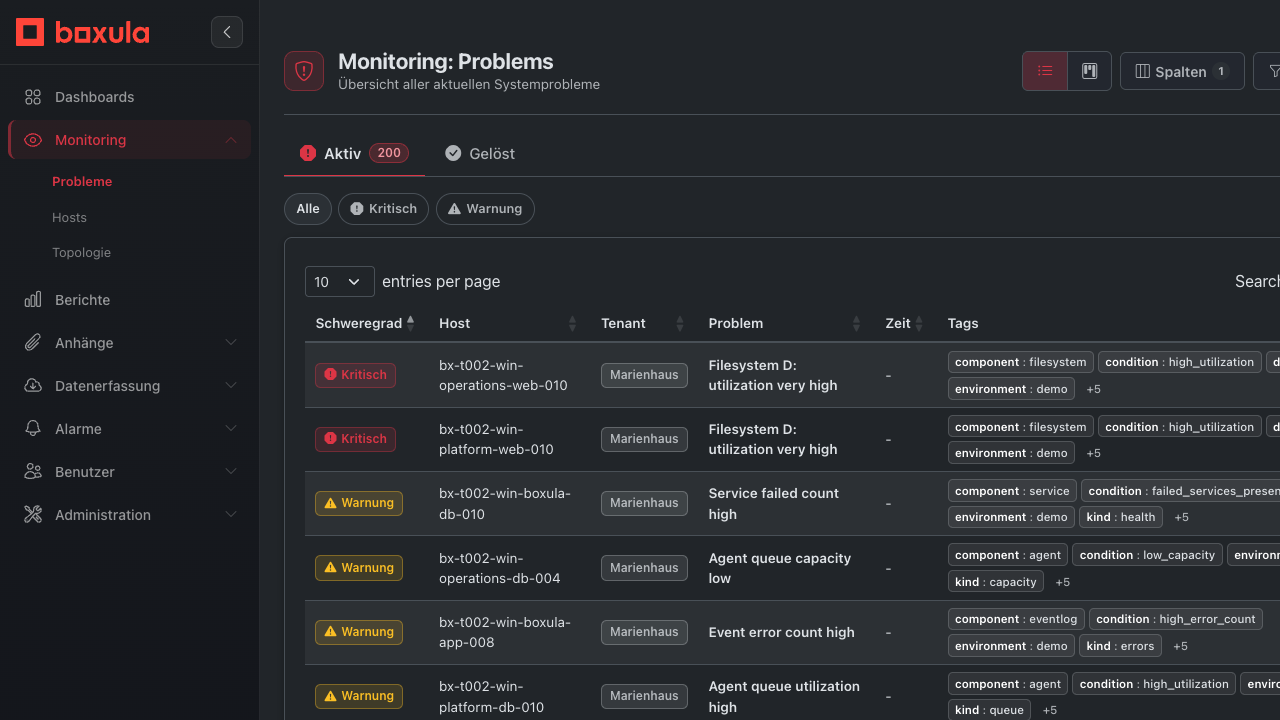This screenshot has height=720, width=1280.
Task: Click the Berichte bar chart icon
Action: [33, 300]
